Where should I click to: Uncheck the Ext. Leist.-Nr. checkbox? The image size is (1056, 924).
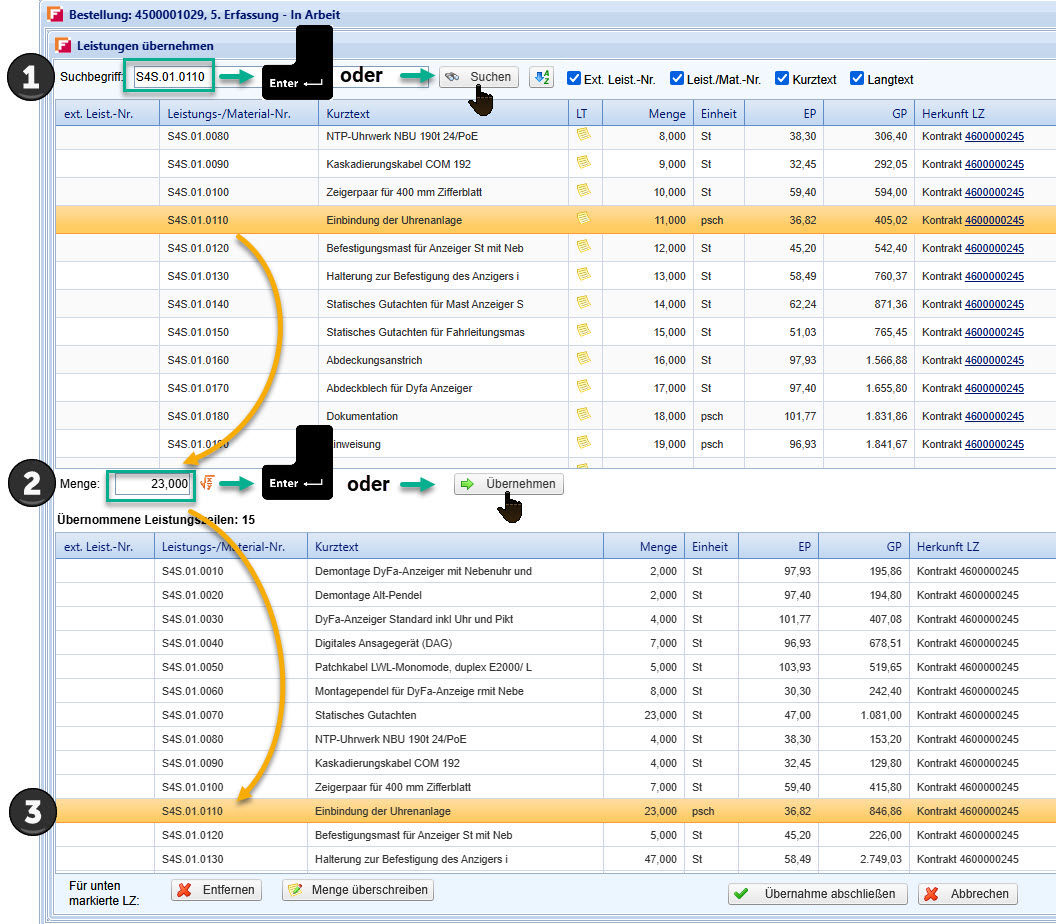pyautogui.click(x=574, y=79)
